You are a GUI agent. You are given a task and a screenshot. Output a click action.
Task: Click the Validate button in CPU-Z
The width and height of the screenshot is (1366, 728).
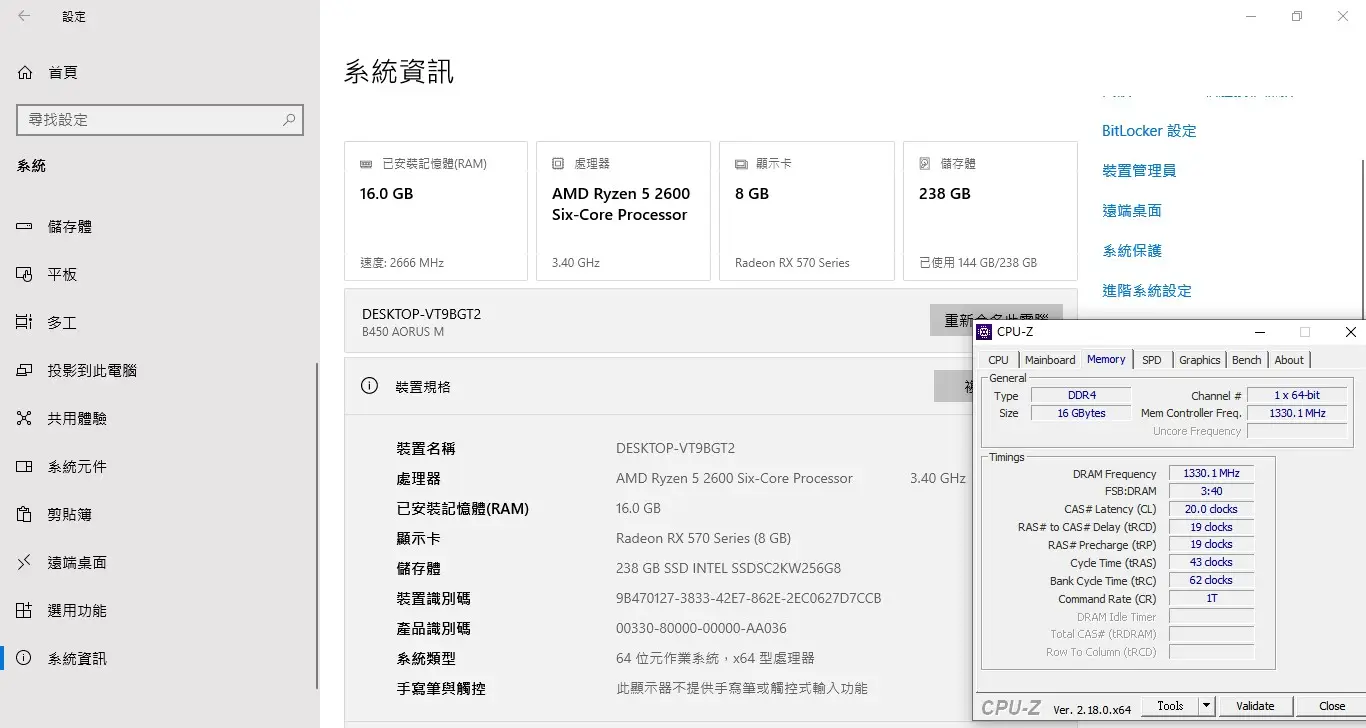pyautogui.click(x=1255, y=706)
